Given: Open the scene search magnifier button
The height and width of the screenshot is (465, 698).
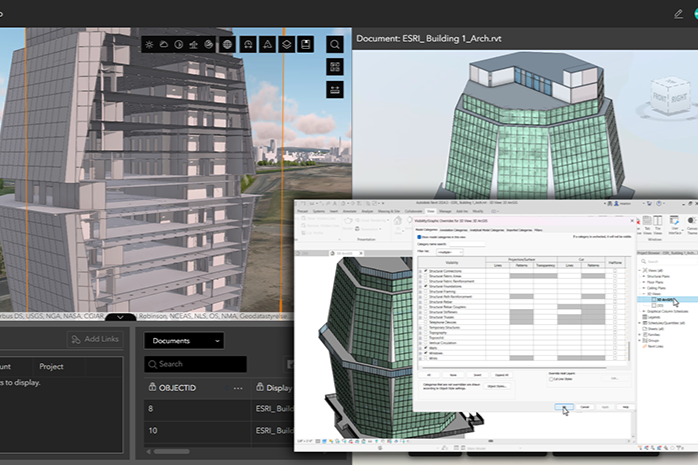Looking at the screenshot, I should [335, 44].
